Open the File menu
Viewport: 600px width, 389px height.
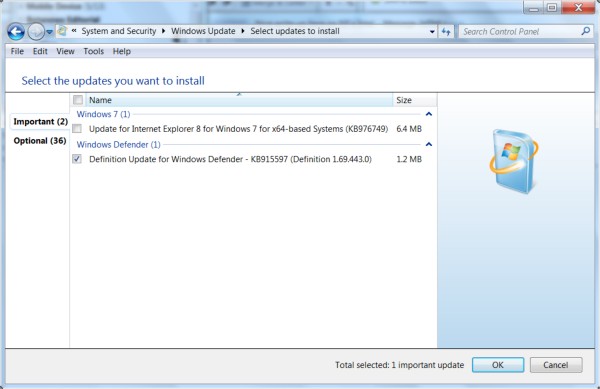point(17,51)
